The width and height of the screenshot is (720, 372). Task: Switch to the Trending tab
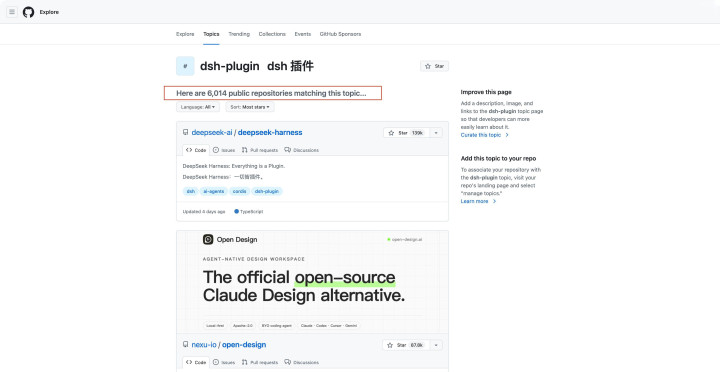(239, 34)
